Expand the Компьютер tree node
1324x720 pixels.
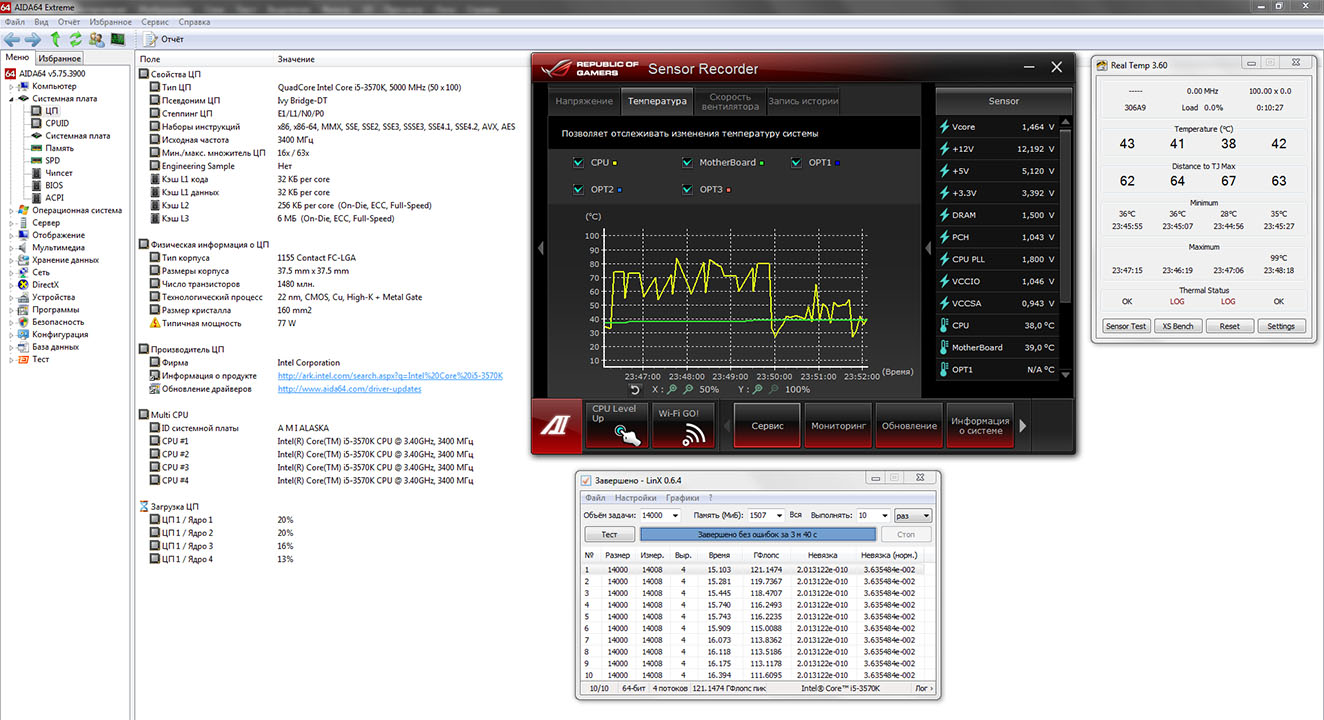pyautogui.click(x=11, y=87)
